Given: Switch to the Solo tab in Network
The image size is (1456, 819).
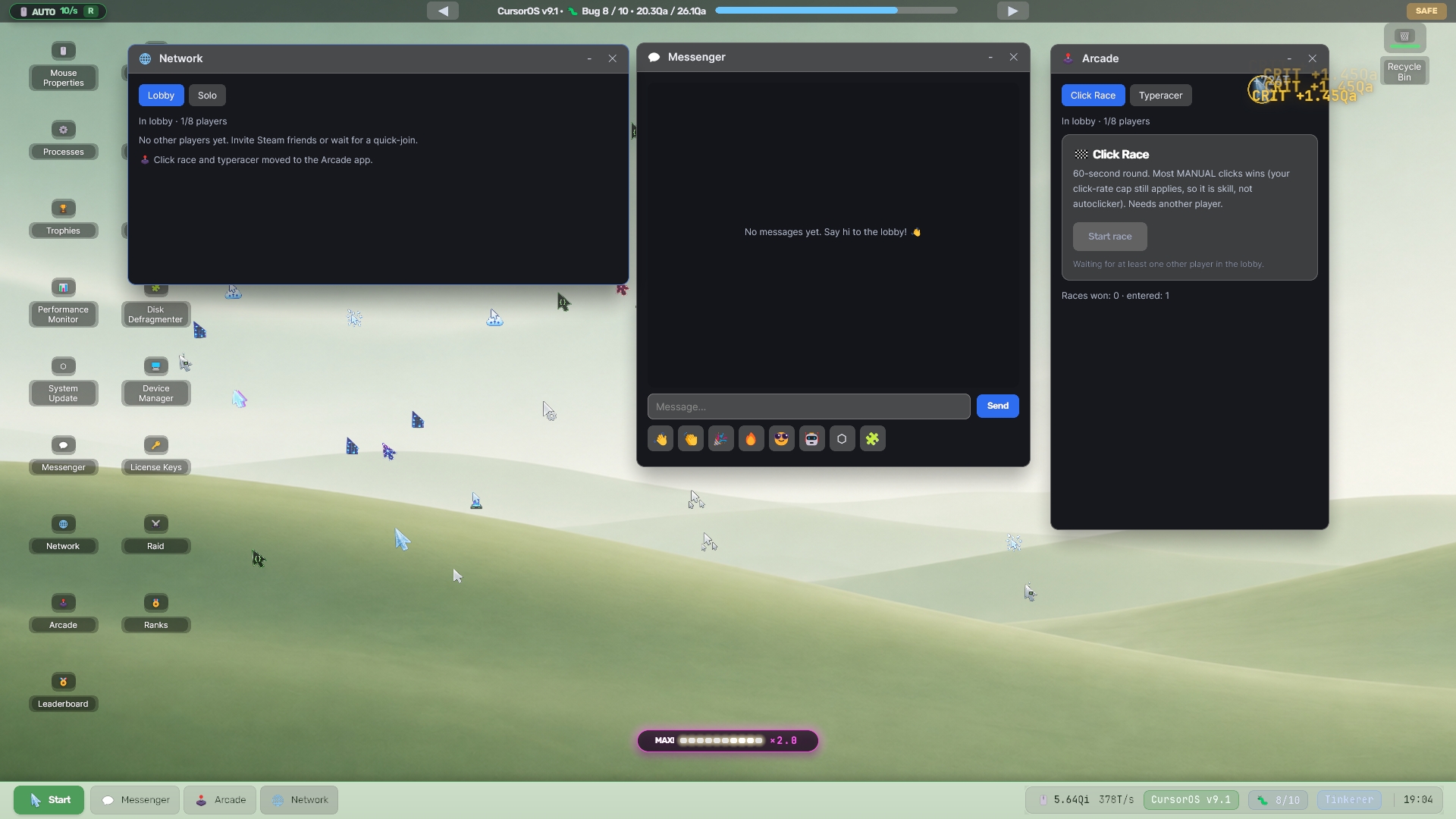Looking at the screenshot, I should tap(207, 96).
